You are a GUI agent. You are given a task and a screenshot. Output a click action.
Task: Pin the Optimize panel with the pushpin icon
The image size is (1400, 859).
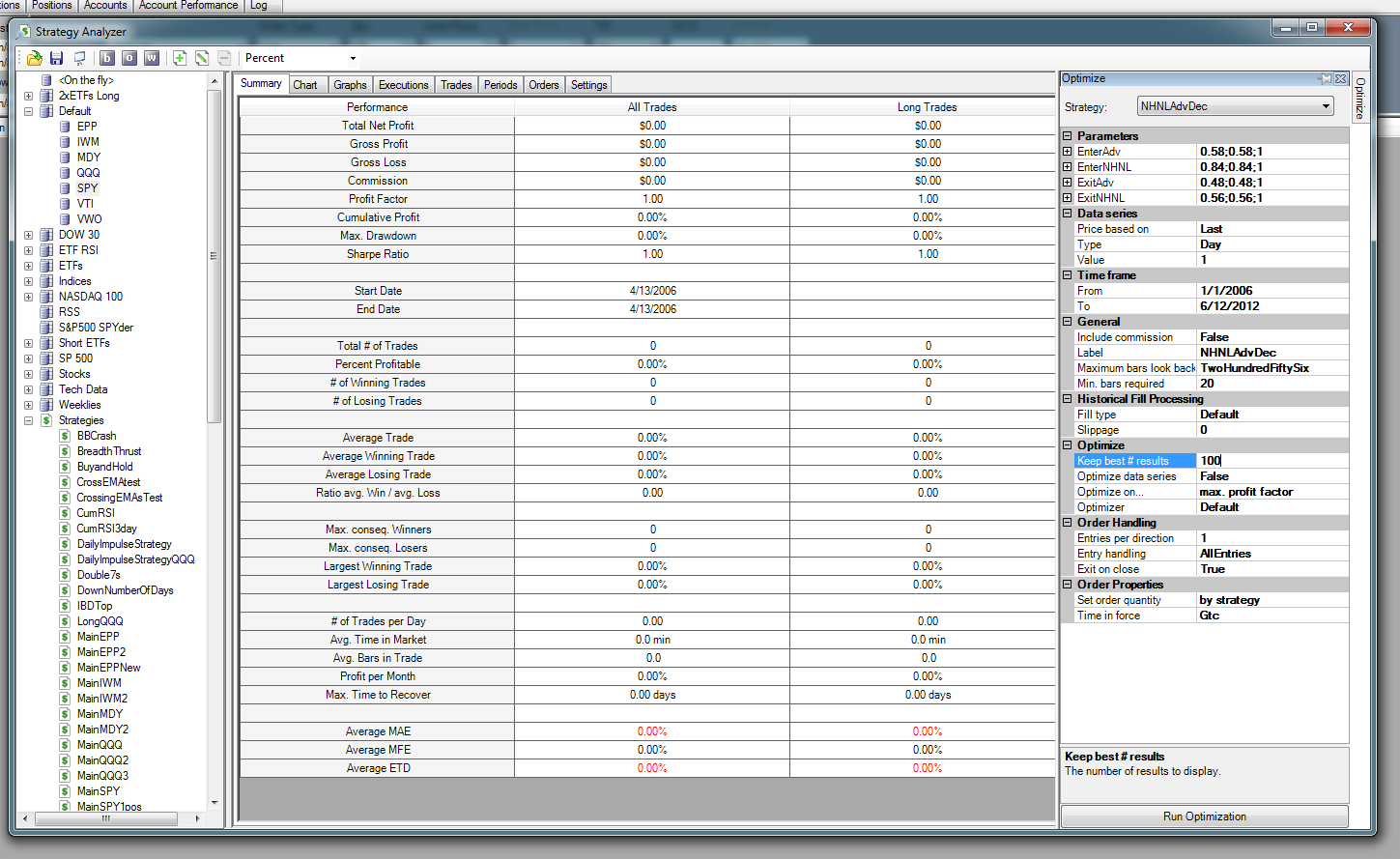pyautogui.click(x=1326, y=79)
